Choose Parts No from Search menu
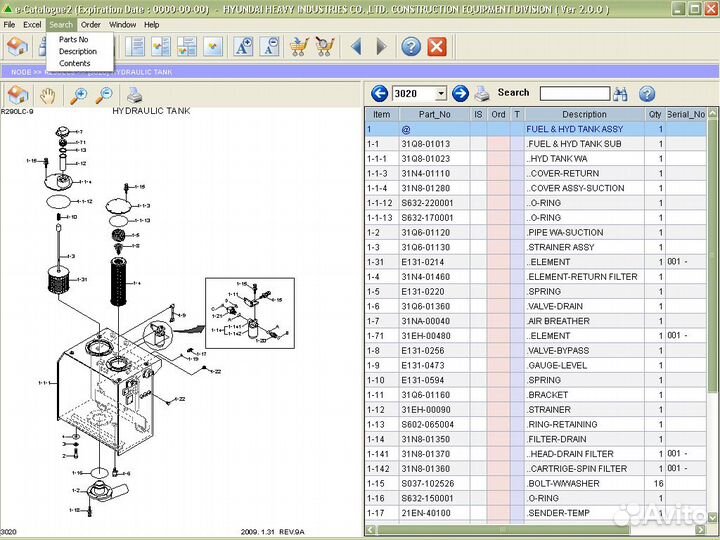Viewport: 720px width, 540px height. pos(73,39)
